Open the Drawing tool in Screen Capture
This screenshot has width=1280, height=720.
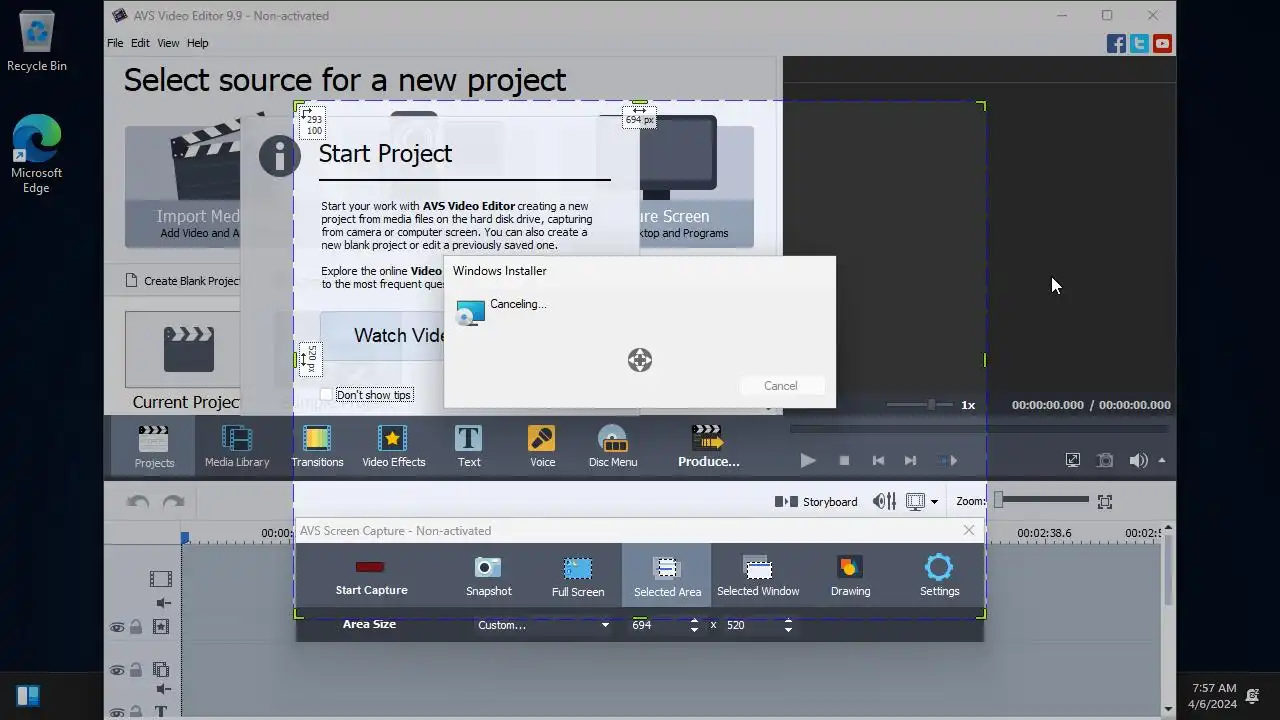pos(850,575)
